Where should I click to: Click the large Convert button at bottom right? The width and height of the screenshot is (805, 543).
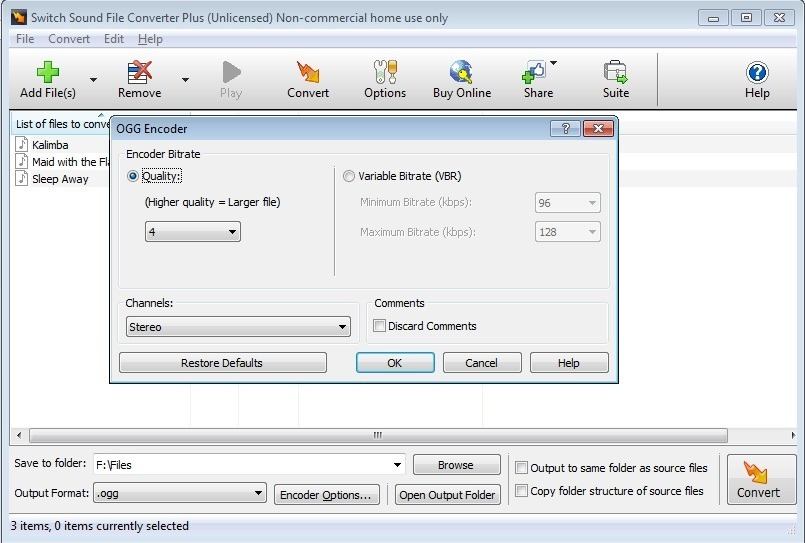coord(761,479)
